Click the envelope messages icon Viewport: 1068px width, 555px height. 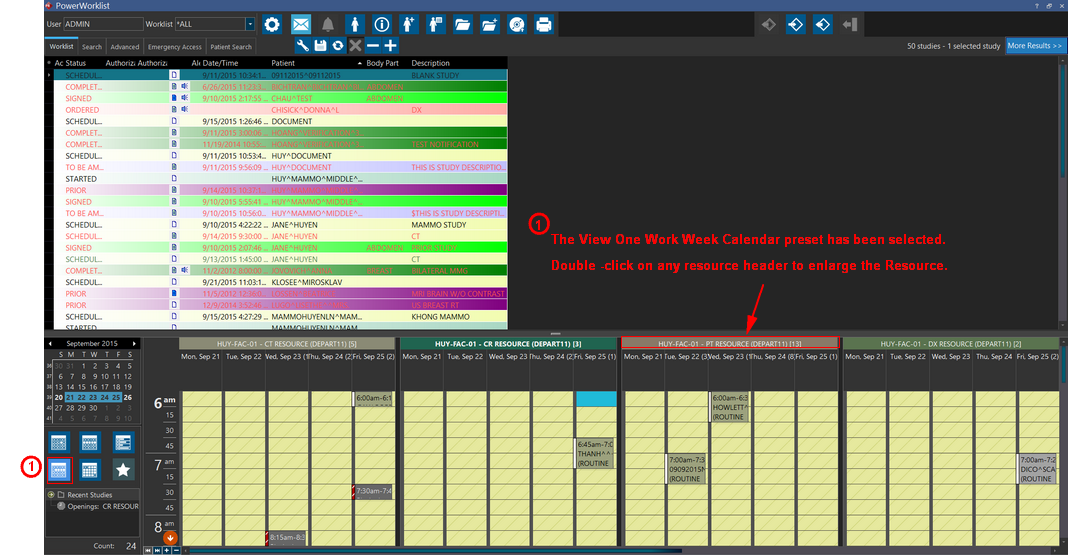[x=301, y=24]
